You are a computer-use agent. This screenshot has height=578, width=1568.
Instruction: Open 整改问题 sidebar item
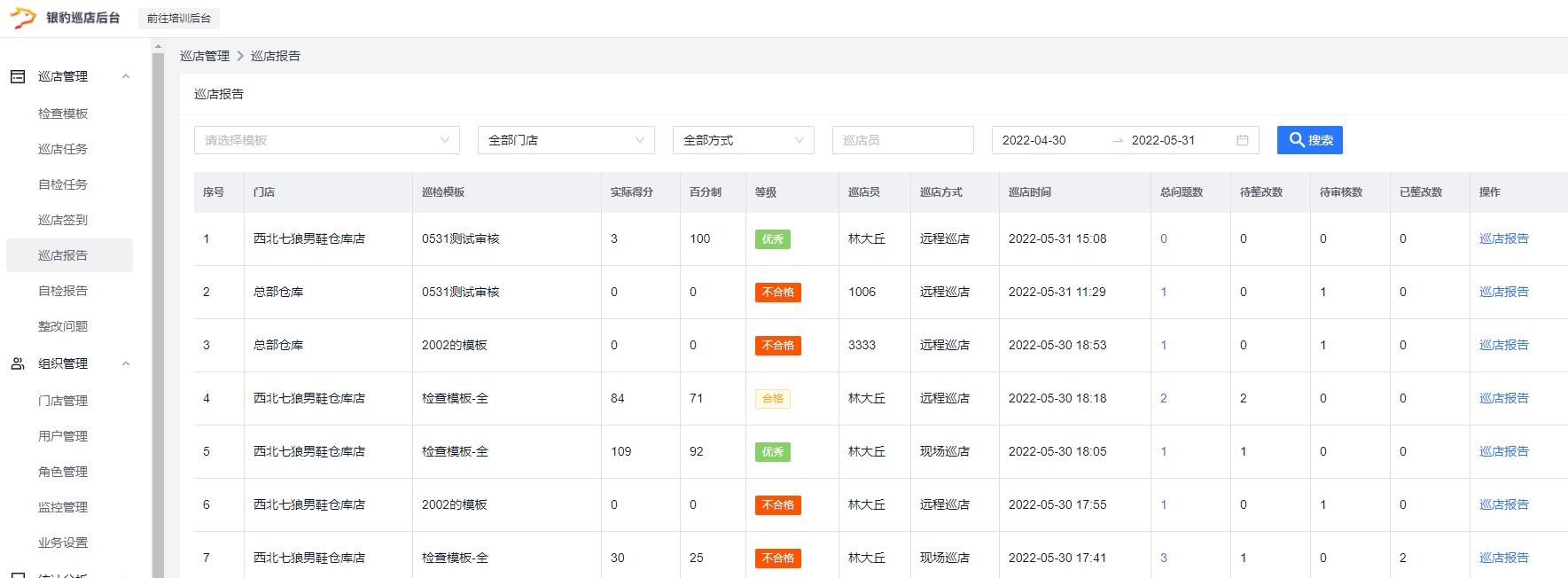point(63,326)
